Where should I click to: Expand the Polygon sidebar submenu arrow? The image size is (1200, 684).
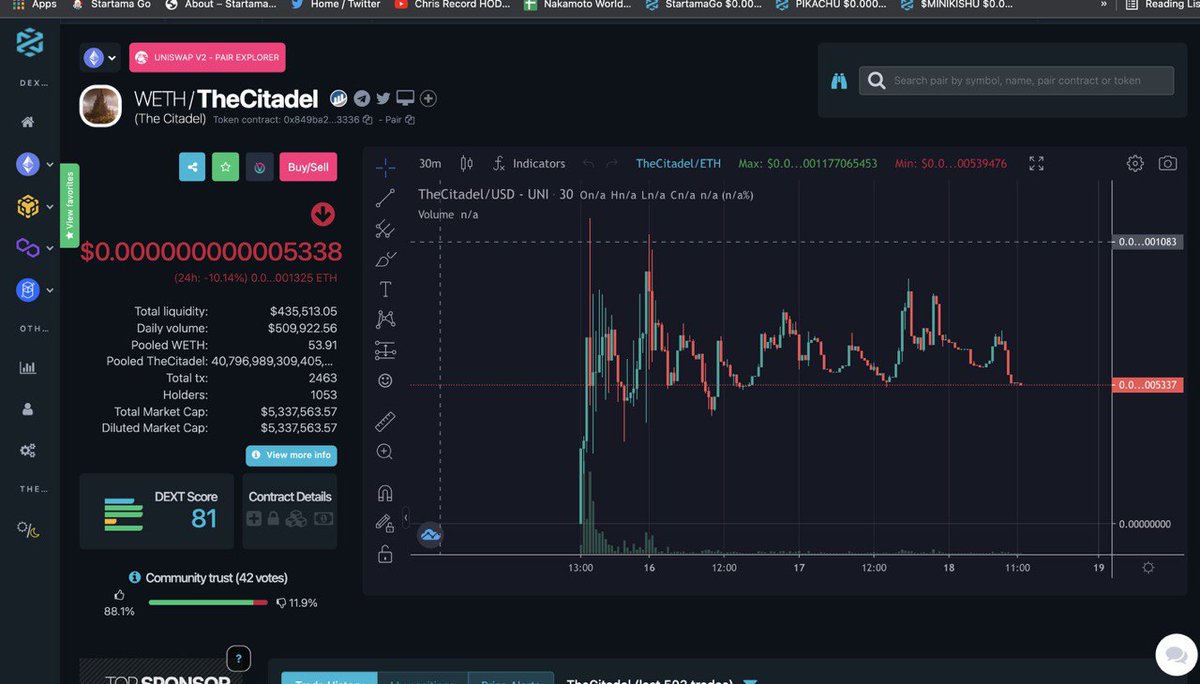coord(50,247)
